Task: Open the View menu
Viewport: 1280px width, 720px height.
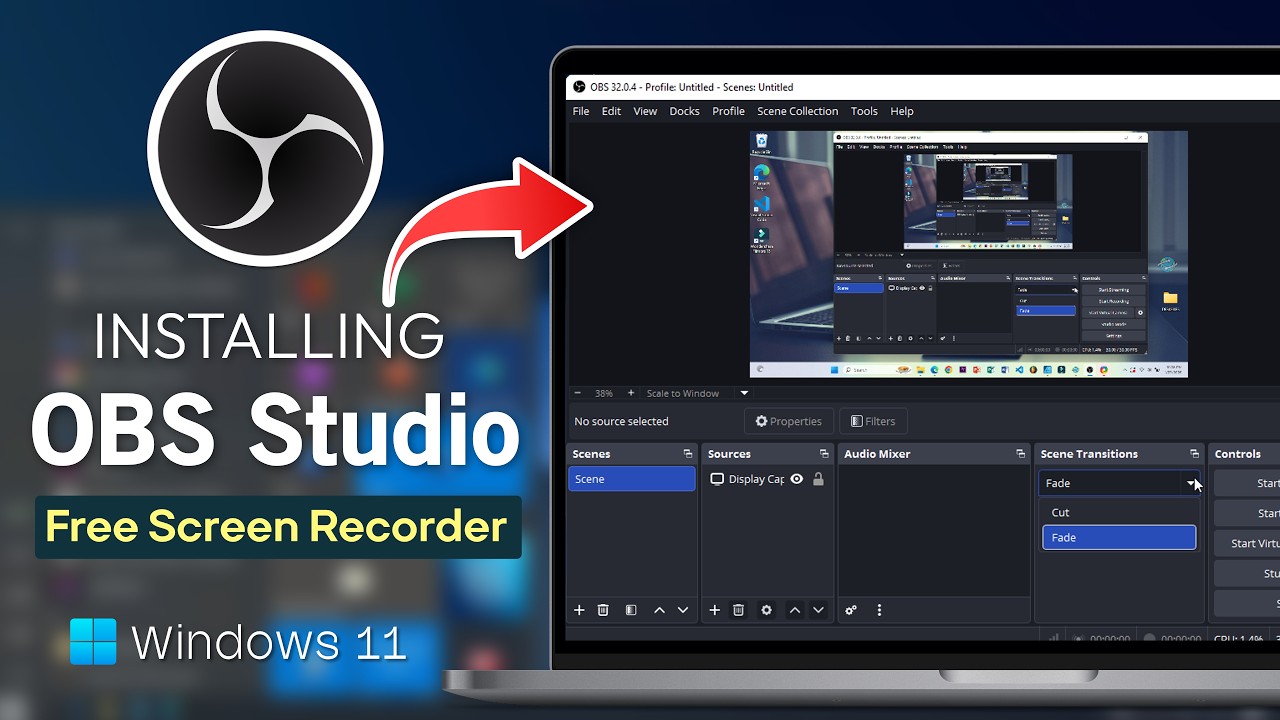Action: [x=645, y=111]
